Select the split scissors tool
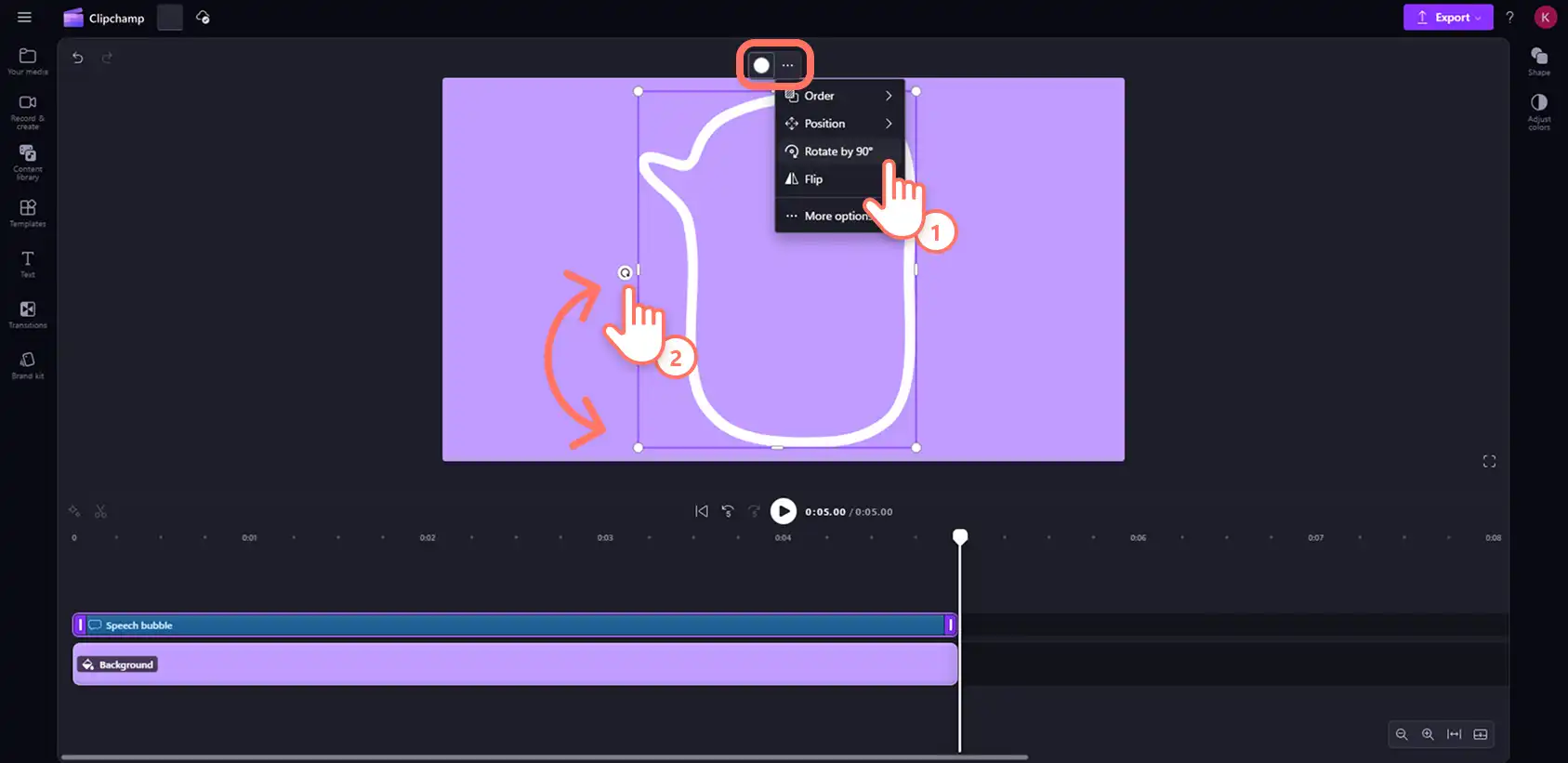 [100, 511]
